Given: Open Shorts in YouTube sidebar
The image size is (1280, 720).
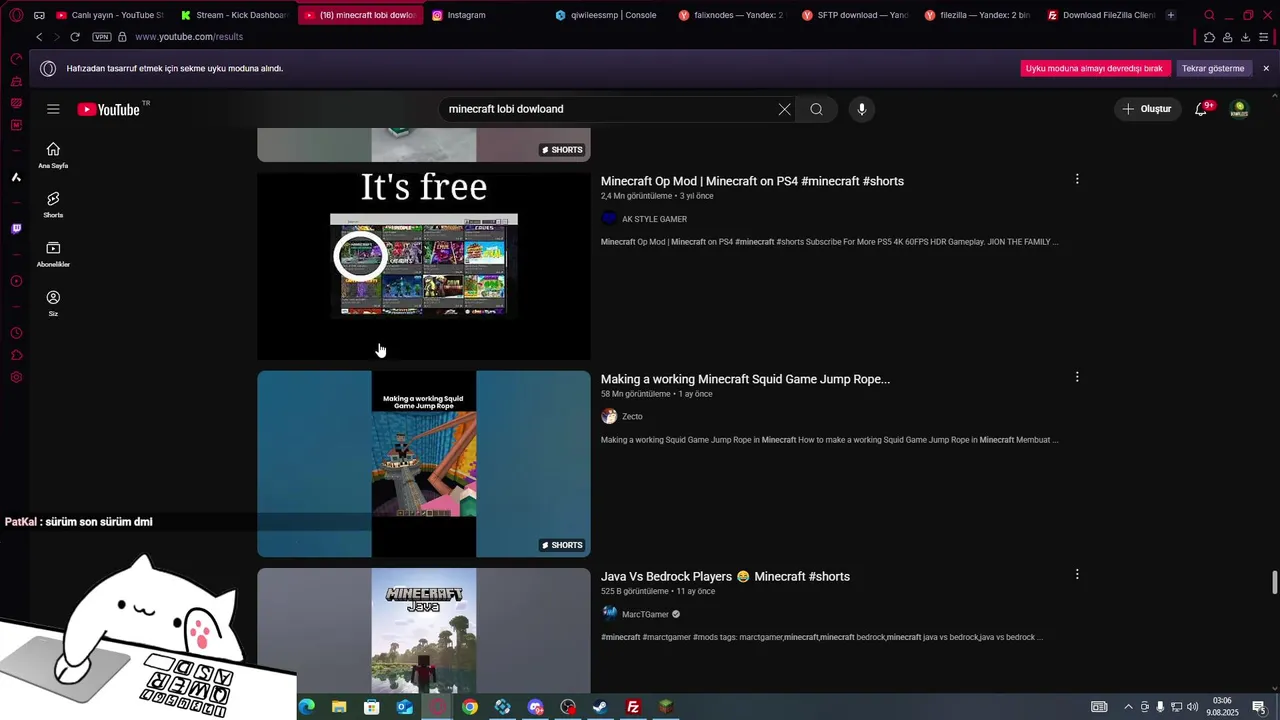Looking at the screenshot, I should coord(53,205).
